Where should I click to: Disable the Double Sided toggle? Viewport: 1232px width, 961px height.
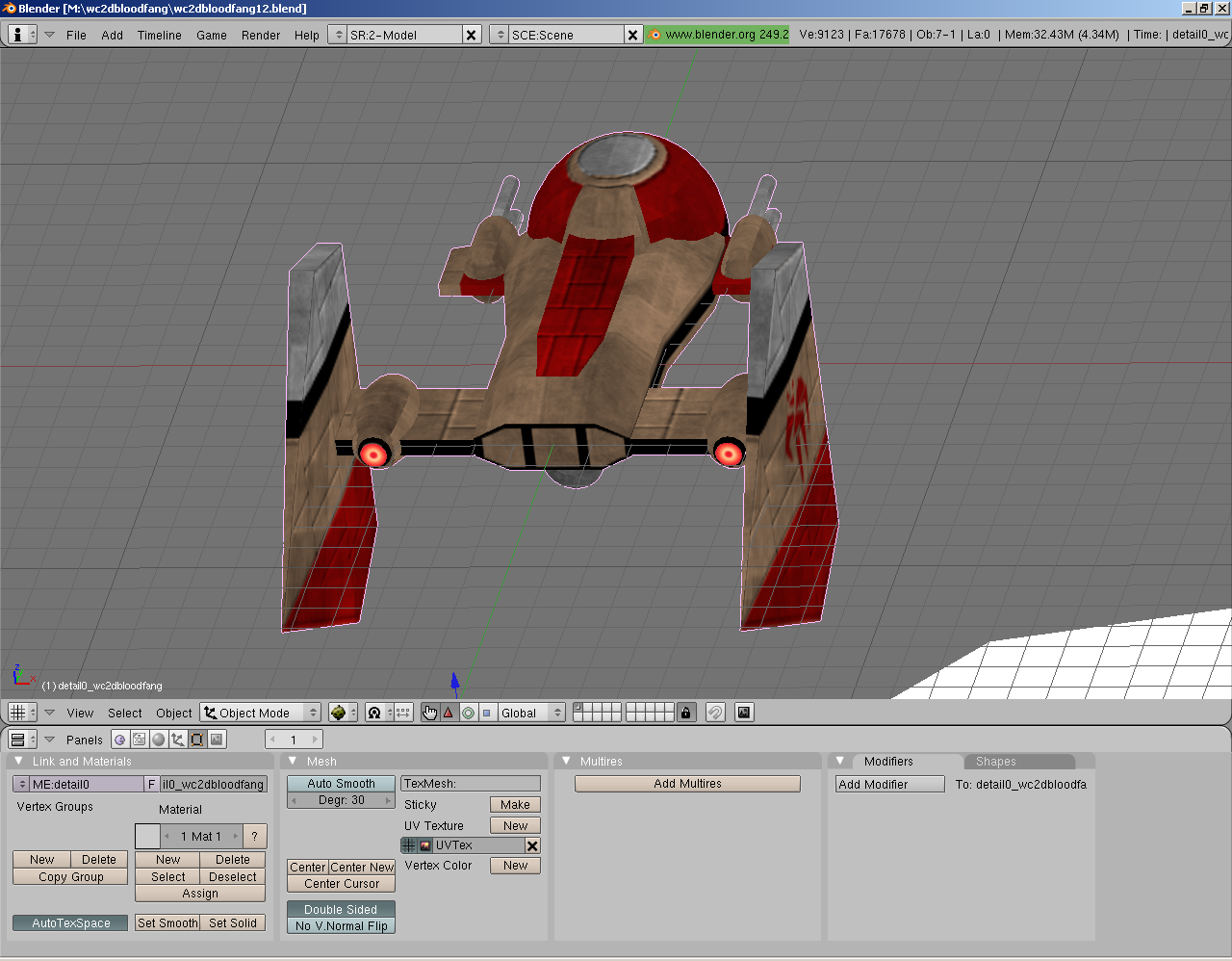click(x=341, y=909)
